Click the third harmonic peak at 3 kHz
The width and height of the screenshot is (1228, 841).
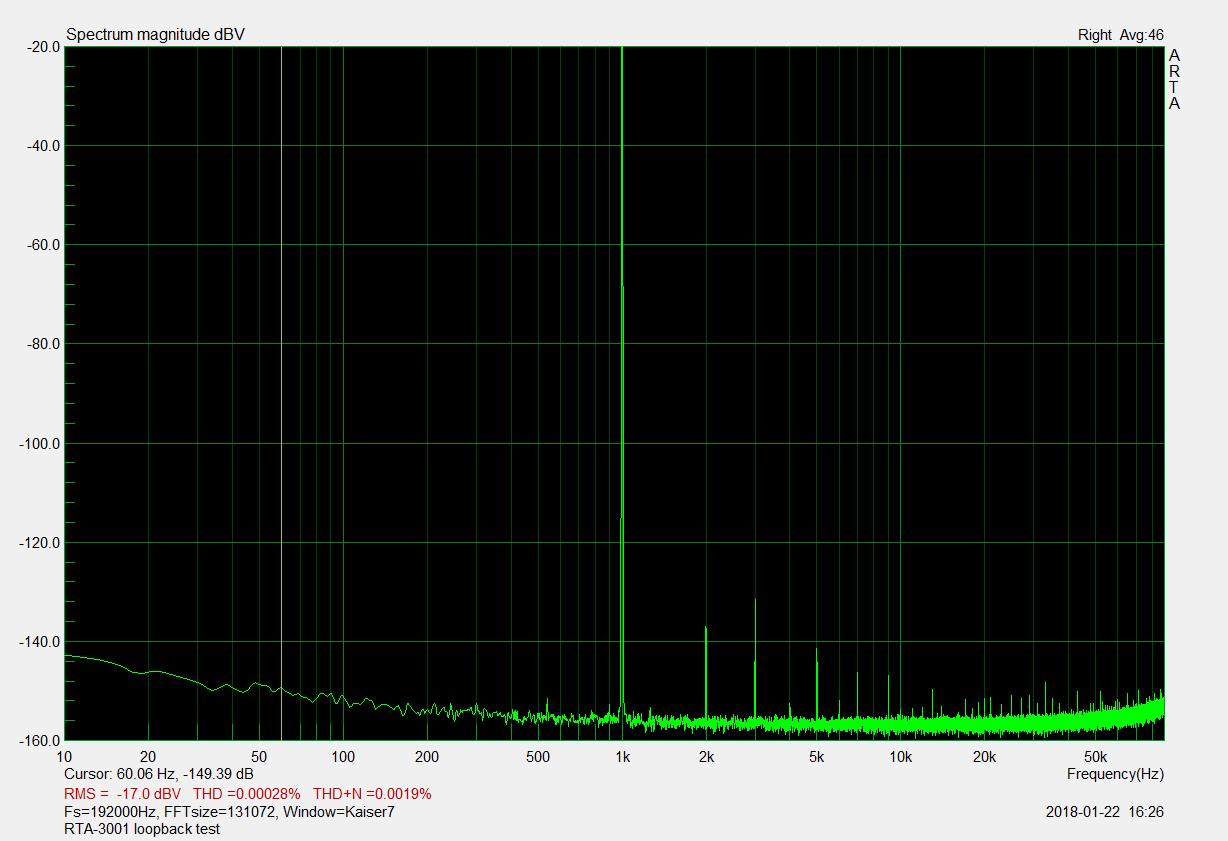755,658
